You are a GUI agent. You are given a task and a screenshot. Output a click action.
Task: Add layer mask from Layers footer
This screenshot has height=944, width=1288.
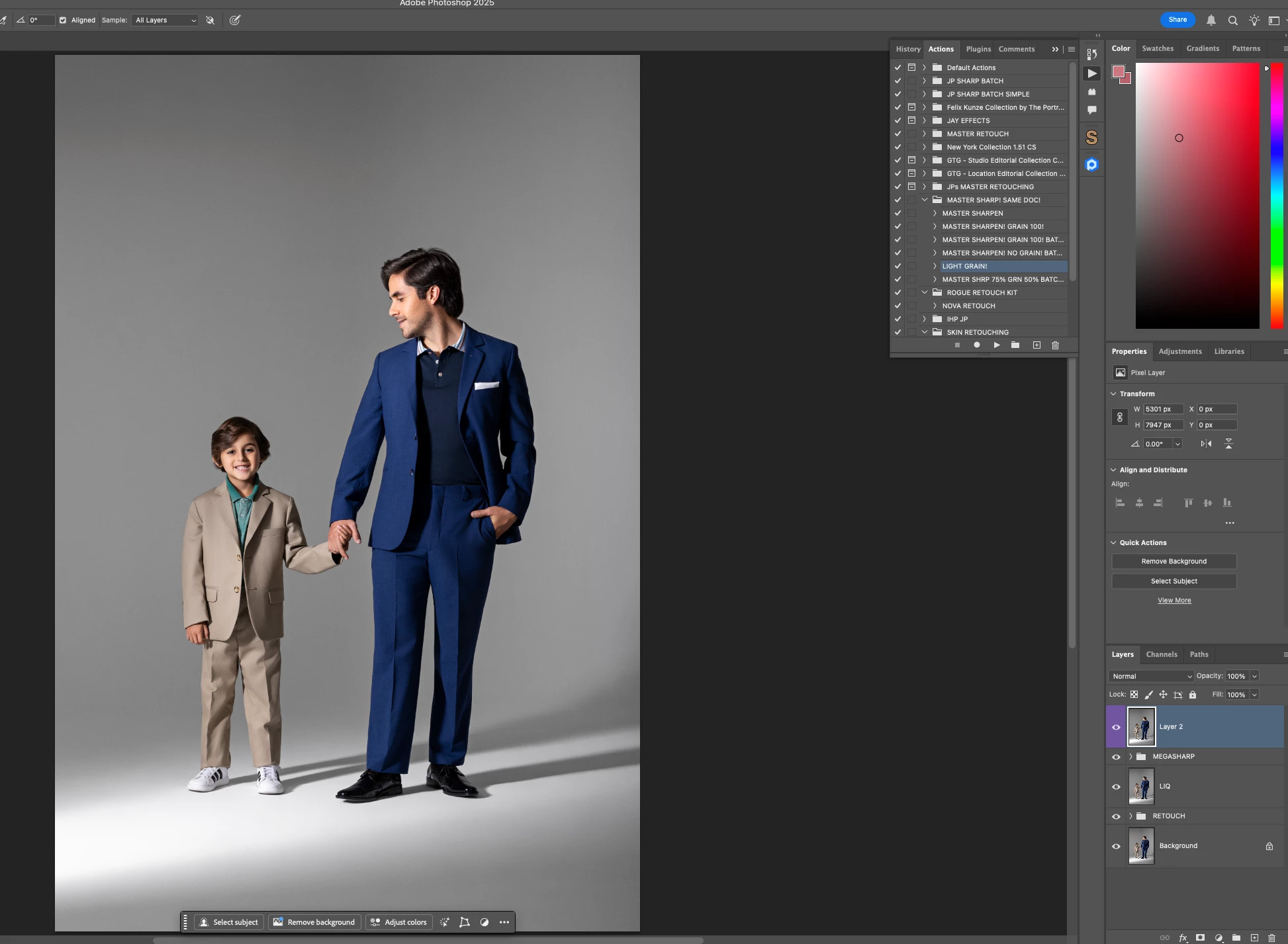pos(1200,937)
